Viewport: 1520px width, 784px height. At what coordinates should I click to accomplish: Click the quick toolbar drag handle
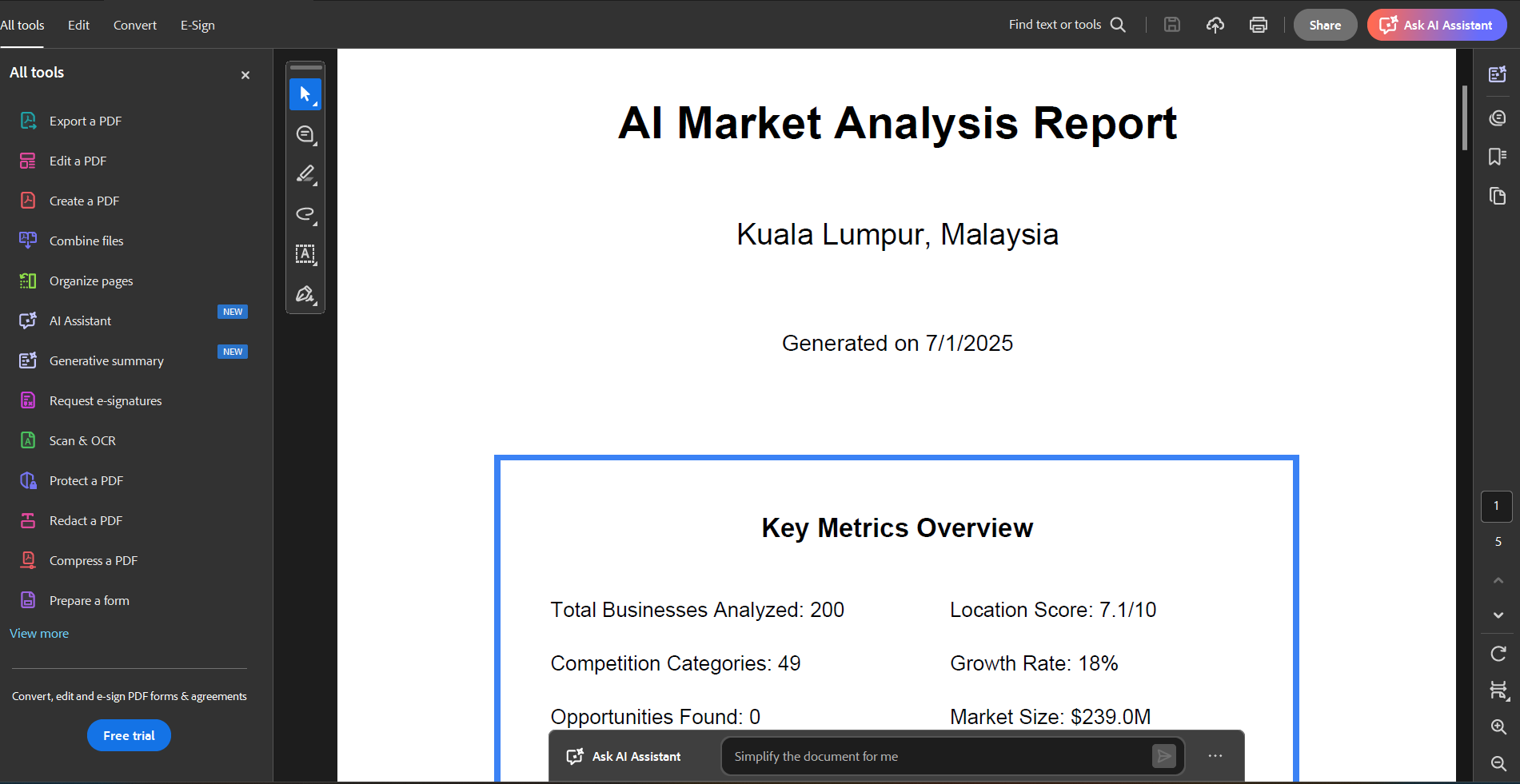305,67
